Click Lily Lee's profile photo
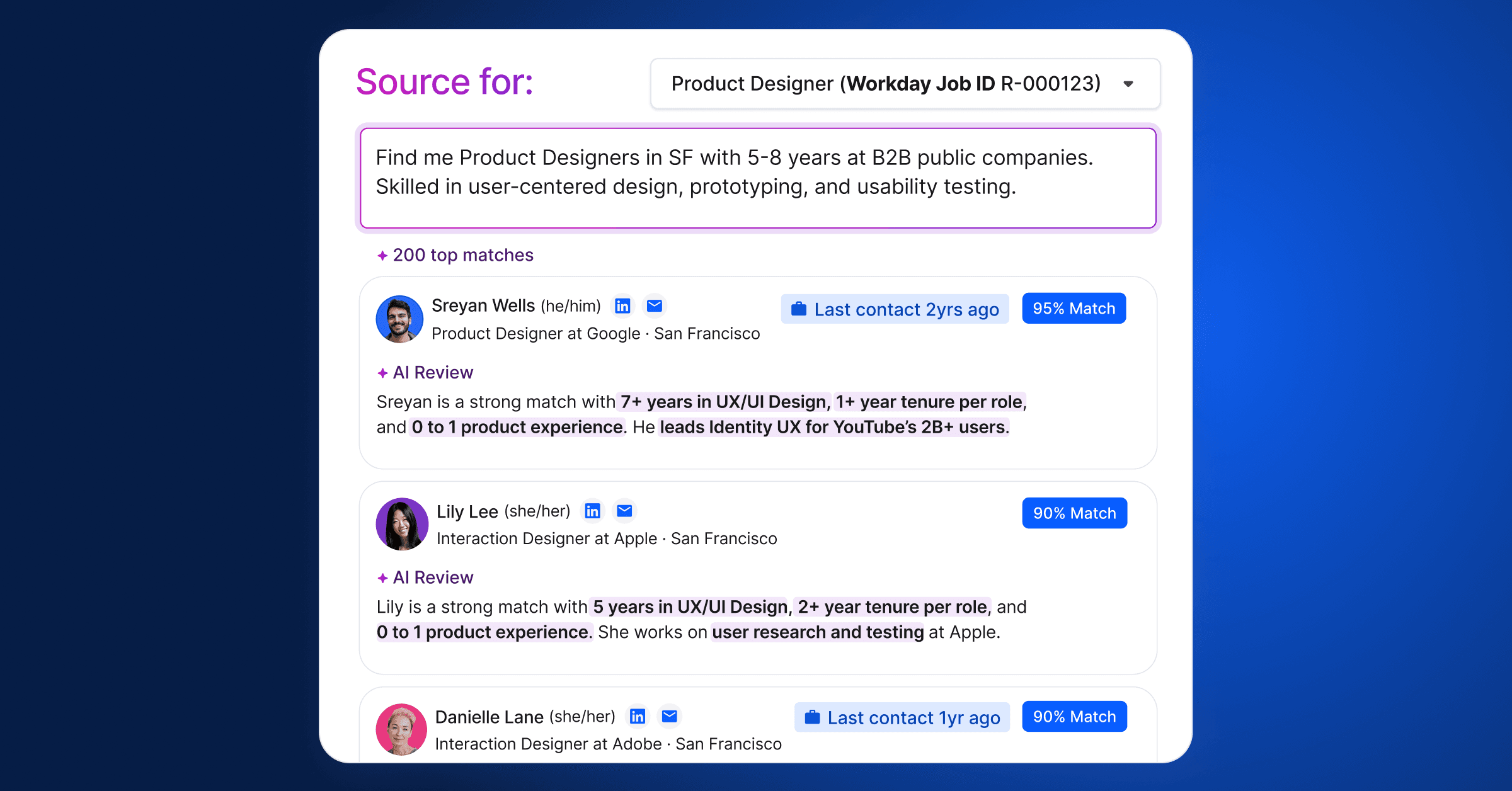The width and height of the screenshot is (1512, 791). click(x=401, y=524)
